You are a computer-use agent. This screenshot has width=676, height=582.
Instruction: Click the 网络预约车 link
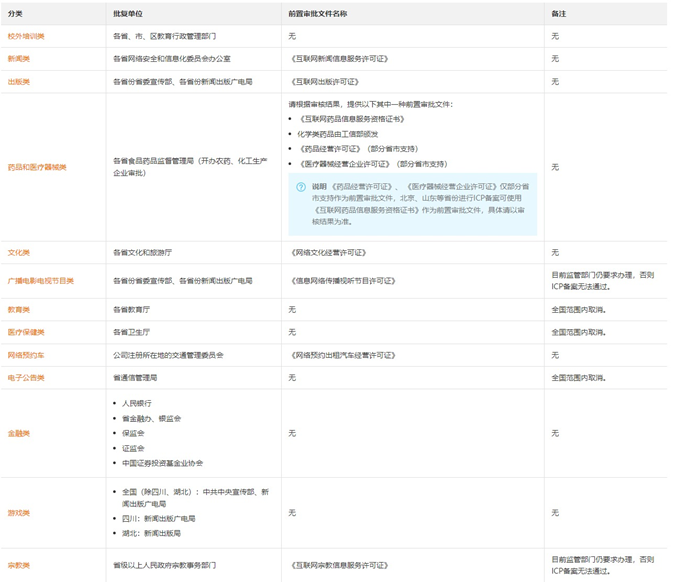[26, 355]
